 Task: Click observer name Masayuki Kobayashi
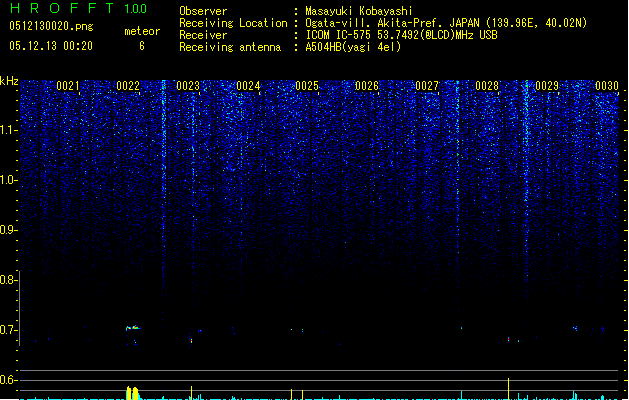coord(359,11)
